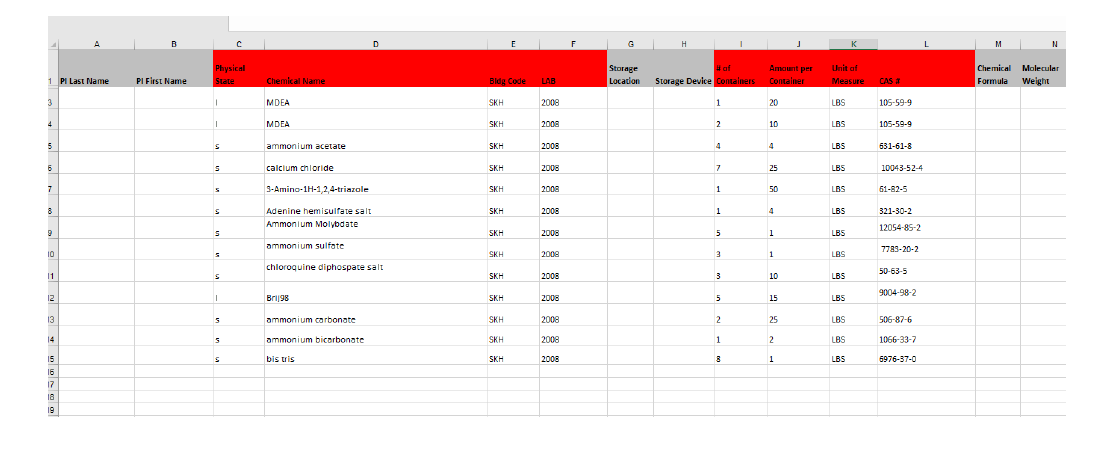Image resolution: width=1099 pixels, height=474 pixels.
Task: Click row 5 header number
Action: (x=50, y=146)
